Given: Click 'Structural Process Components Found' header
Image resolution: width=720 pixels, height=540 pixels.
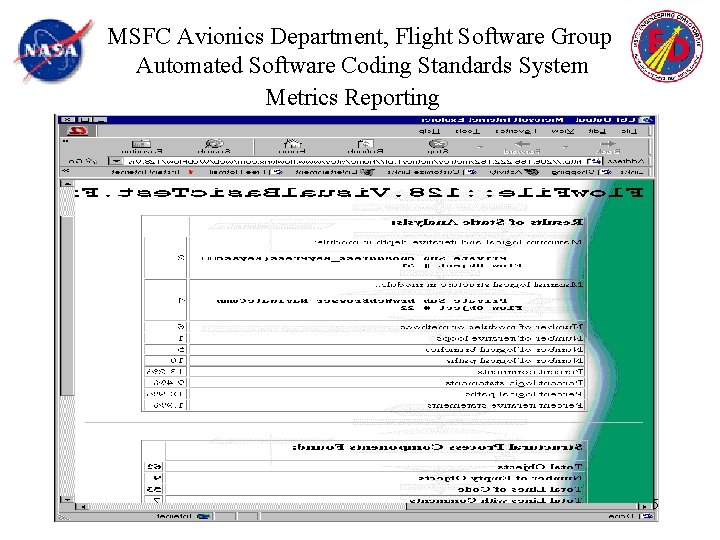Looking at the screenshot, I should point(438,447).
